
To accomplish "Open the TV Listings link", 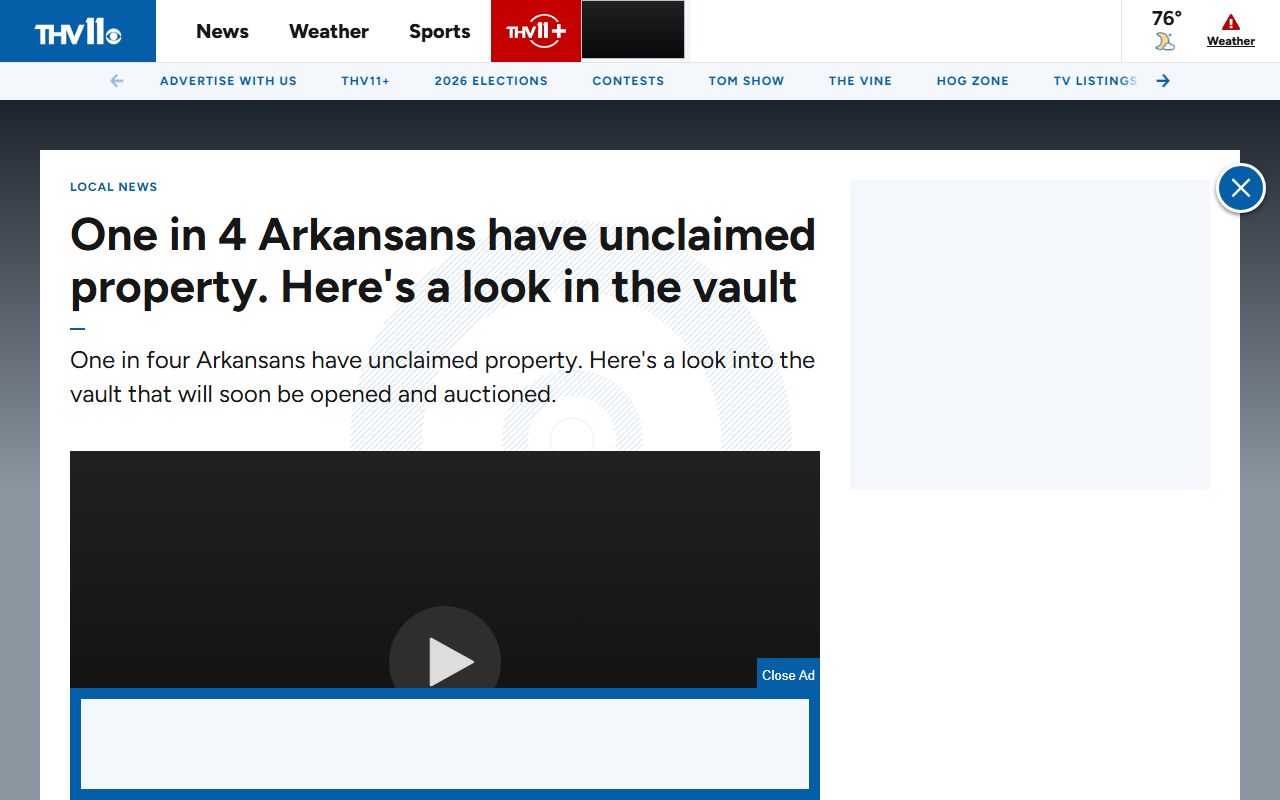I will point(1095,81).
